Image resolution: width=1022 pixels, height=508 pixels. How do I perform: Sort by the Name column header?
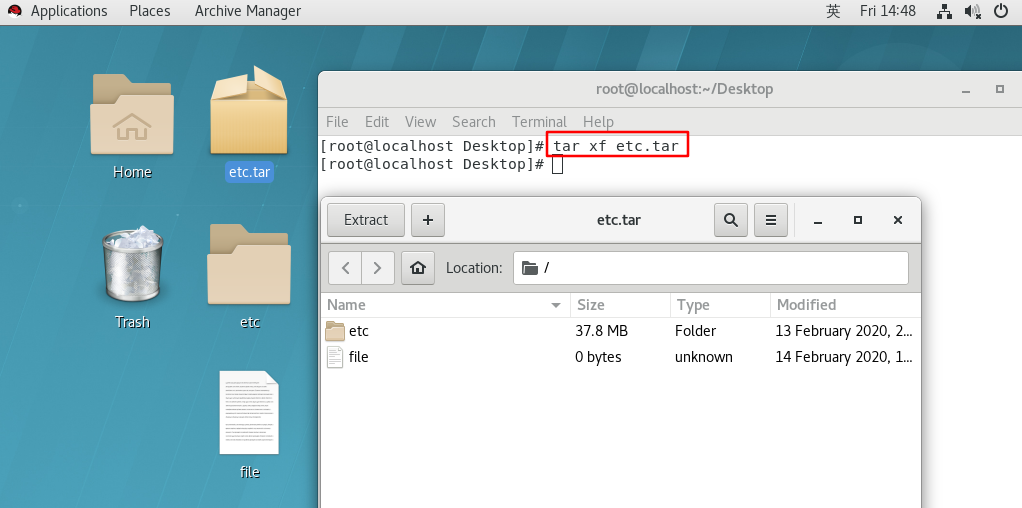click(x=446, y=305)
